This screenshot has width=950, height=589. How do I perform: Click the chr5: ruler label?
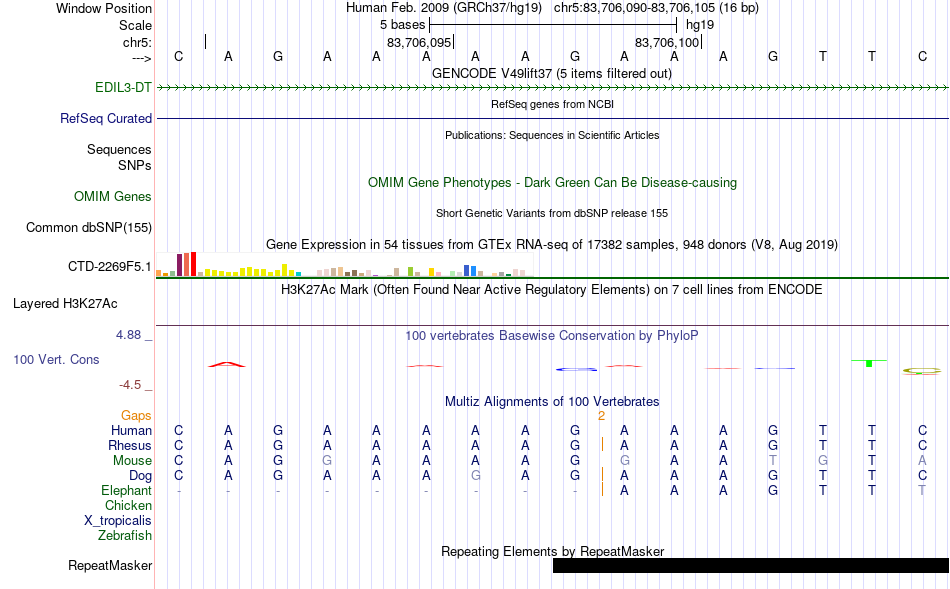pyautogui.click(x=137, y=42)
